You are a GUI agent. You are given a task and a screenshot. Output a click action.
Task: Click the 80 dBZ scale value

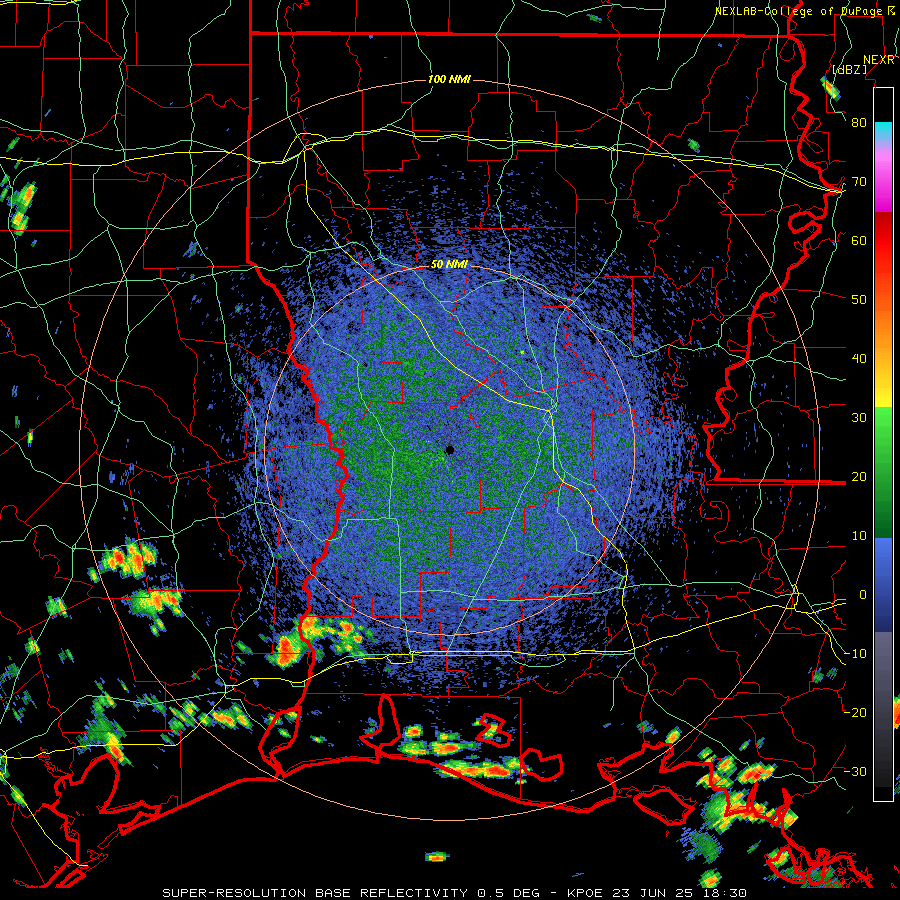coord(859,123)
